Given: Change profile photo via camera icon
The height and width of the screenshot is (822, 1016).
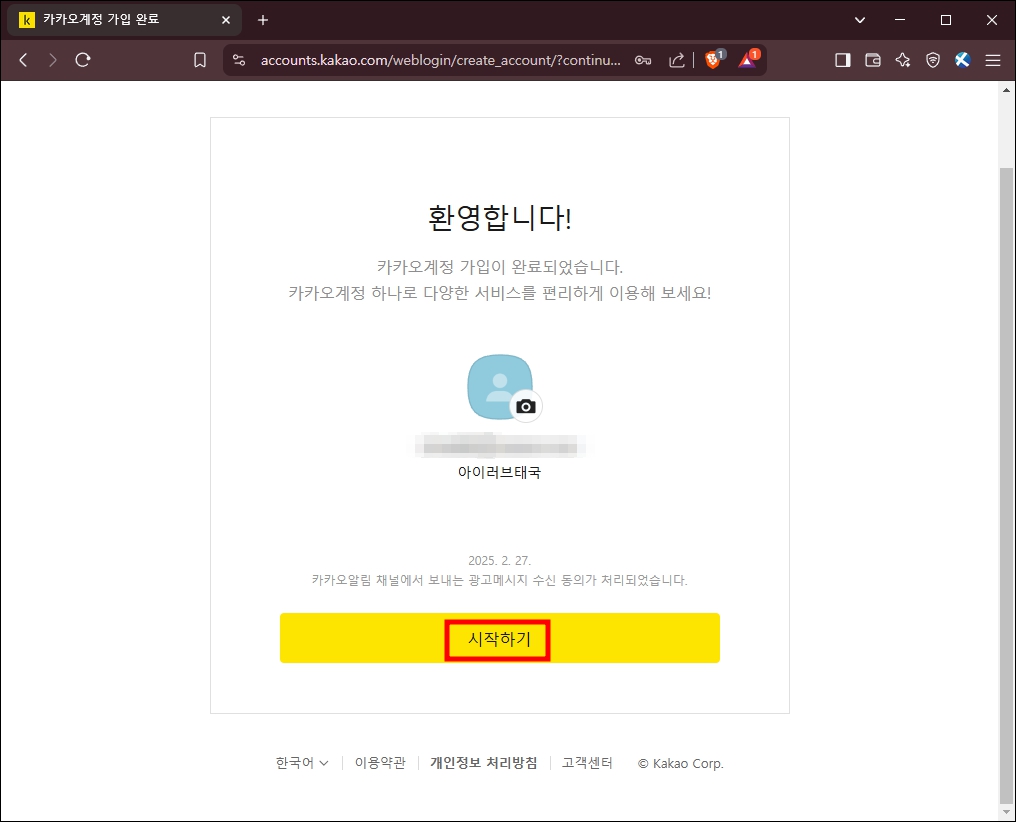Looking at the screenshot, I should coord(526,406).
